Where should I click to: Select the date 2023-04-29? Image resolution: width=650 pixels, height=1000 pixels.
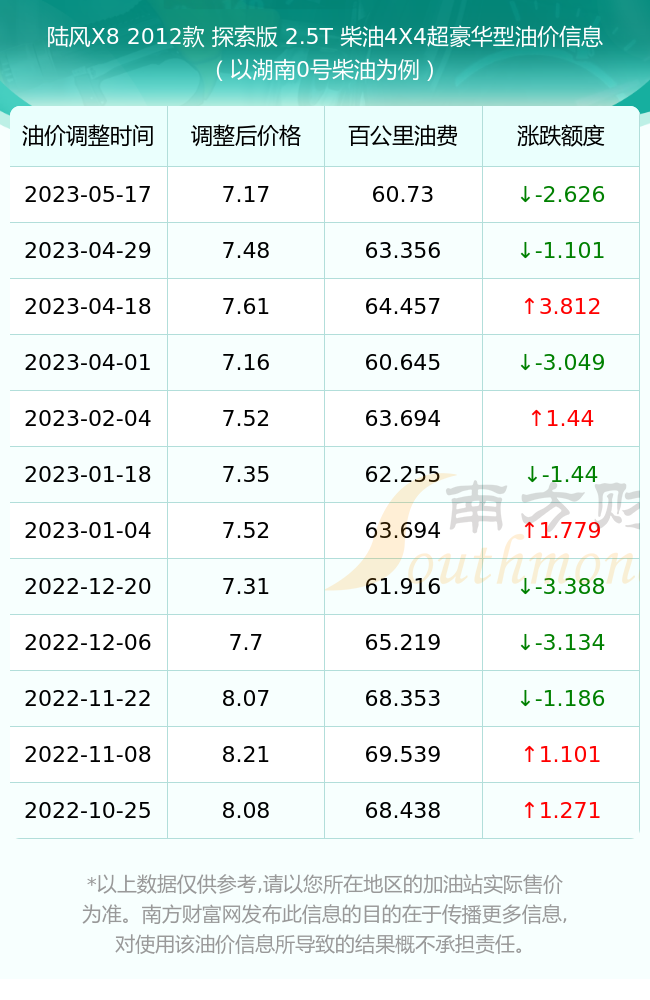click(x=88, y=251)
